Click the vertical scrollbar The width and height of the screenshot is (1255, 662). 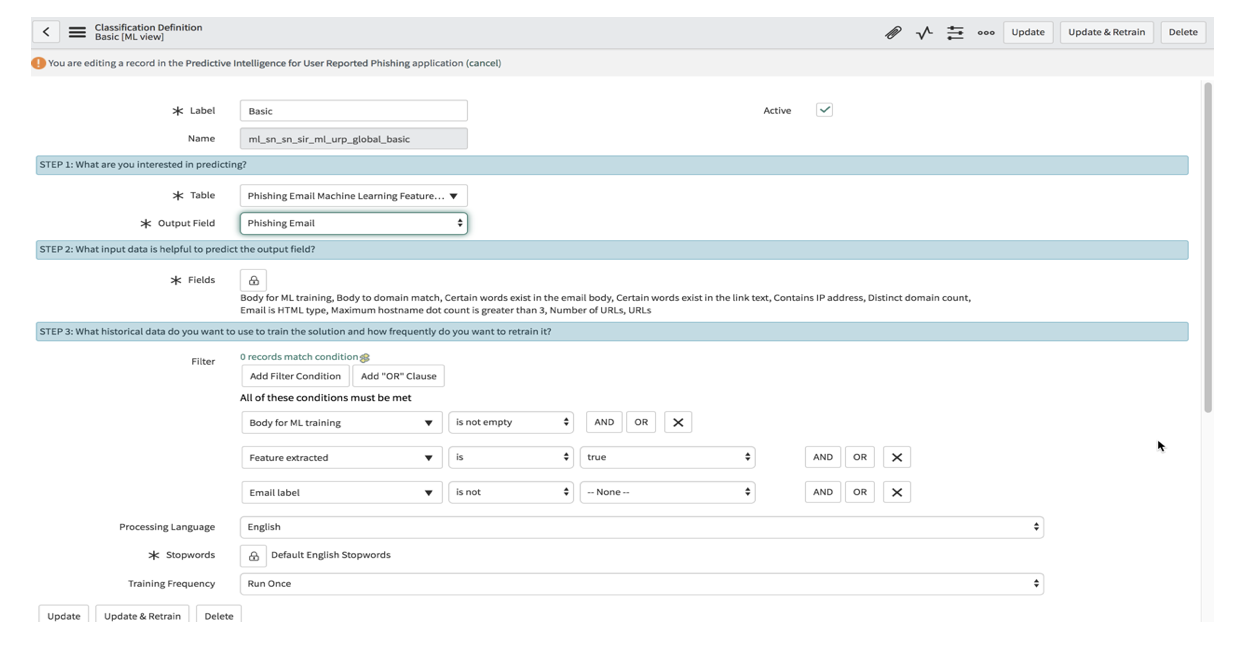(1208, 248)
